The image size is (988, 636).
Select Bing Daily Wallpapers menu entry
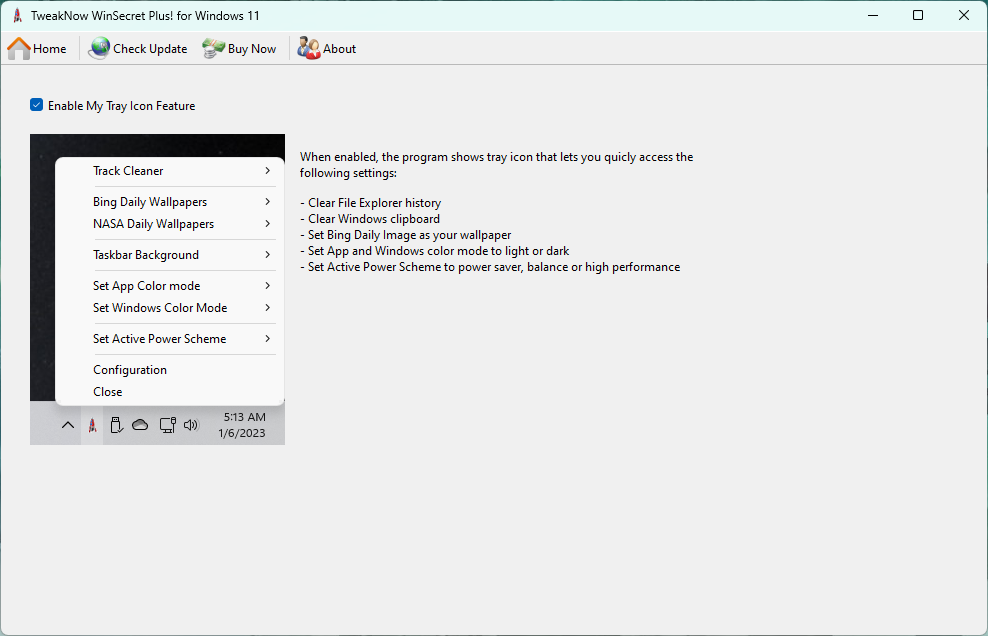tap(150, 202)
